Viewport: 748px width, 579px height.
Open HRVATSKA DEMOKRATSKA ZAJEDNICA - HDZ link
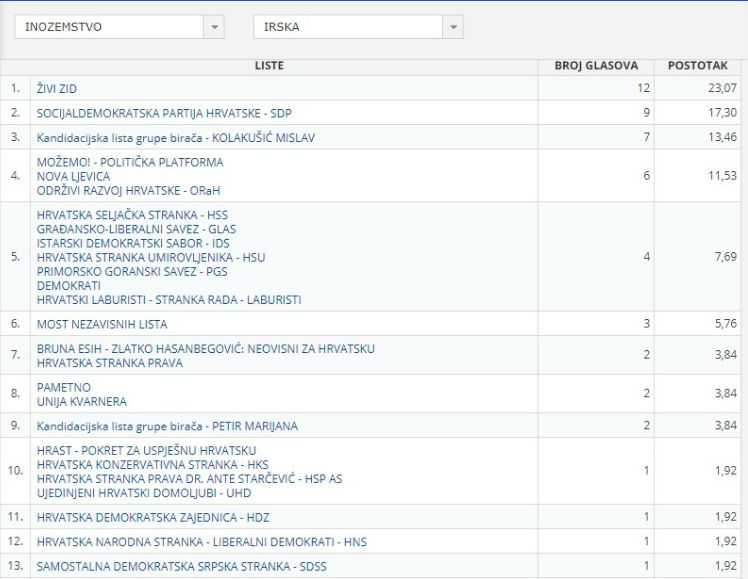coord(153,517)
